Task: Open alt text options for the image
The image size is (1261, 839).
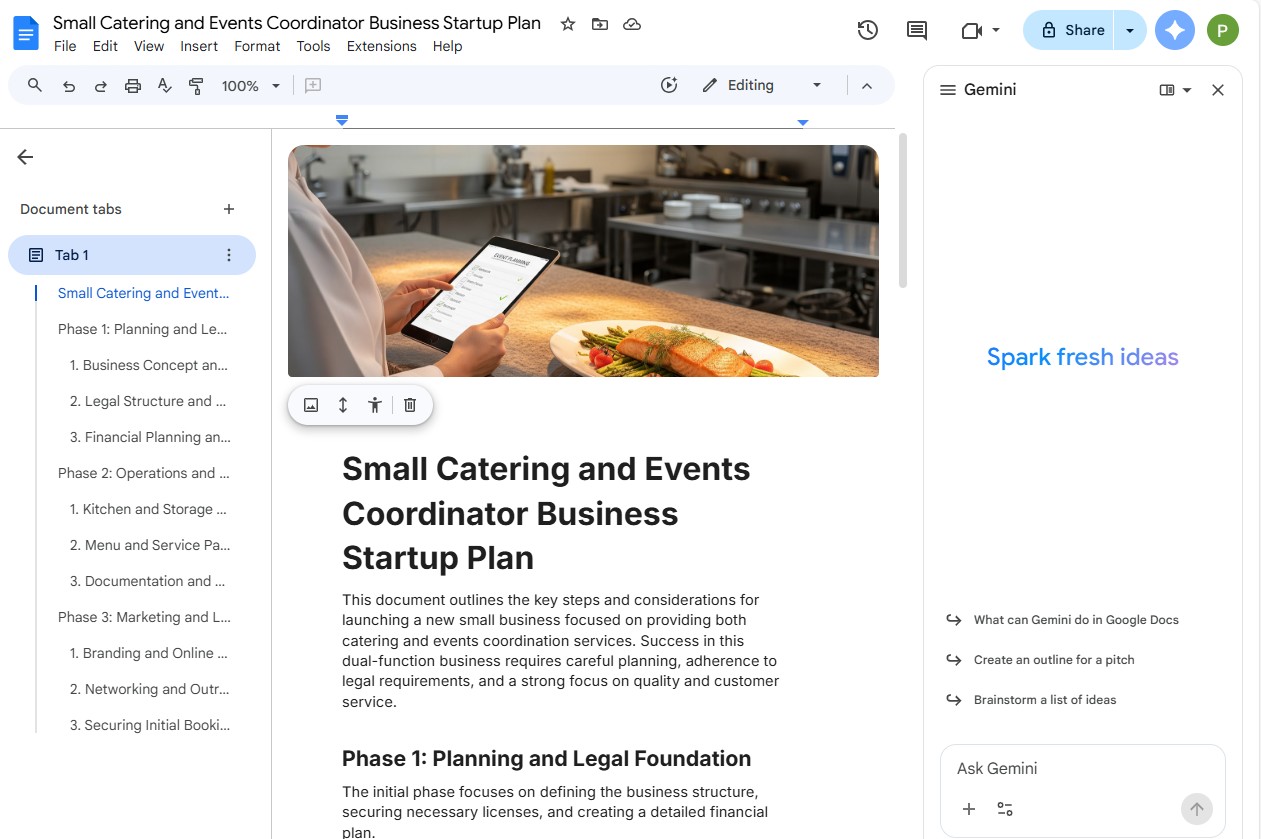Action: point(375,404)
